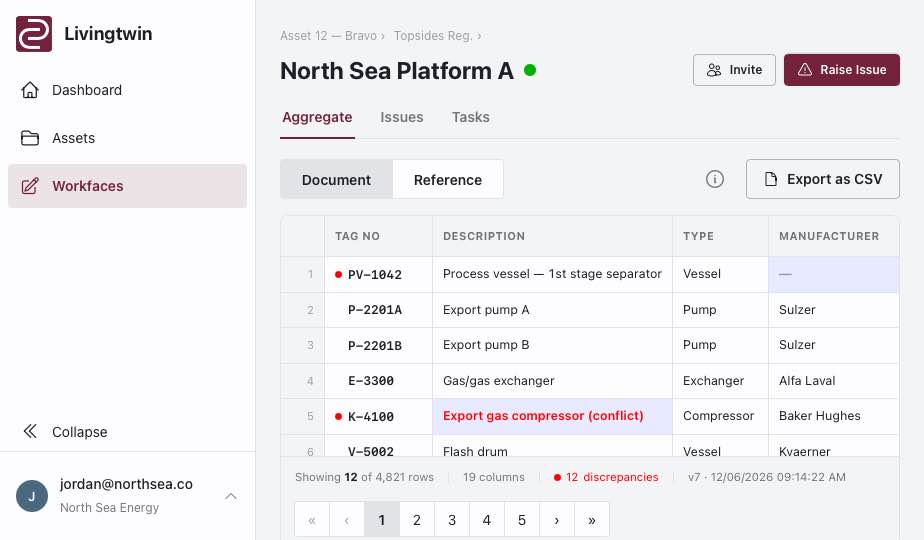Click the Alfa Laval manufacturer cell
Screen dimensions: 924x540
[x=834, y=381]
